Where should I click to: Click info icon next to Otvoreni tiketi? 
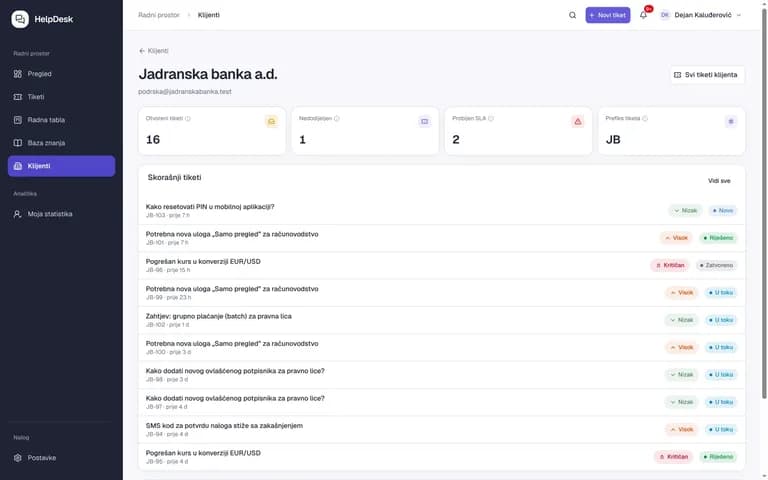(x=188, y=119)
